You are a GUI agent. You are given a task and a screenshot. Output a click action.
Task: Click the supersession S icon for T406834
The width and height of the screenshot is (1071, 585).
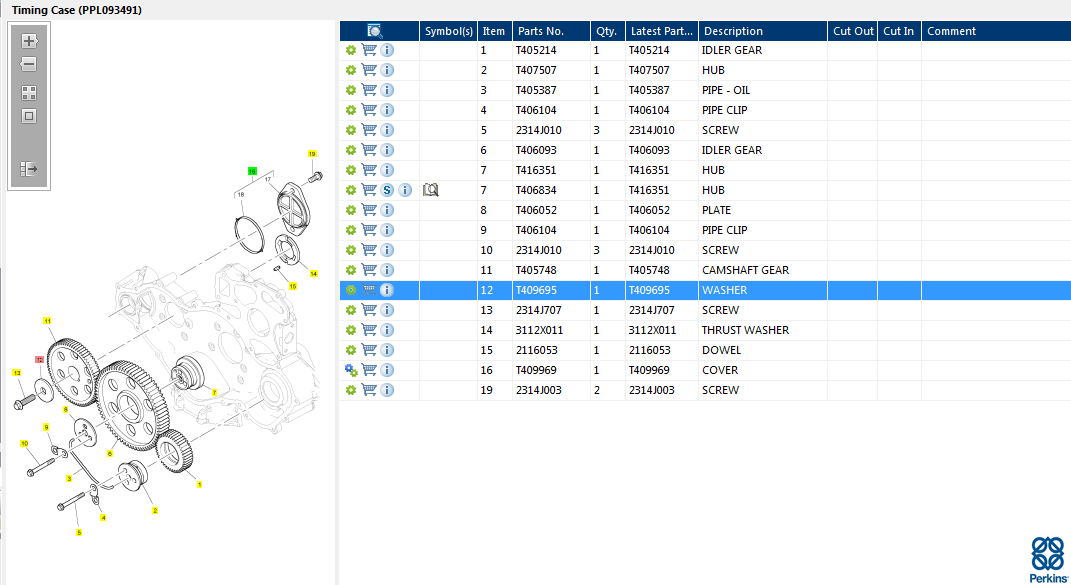pyautogui.click(x=387, y=190)
